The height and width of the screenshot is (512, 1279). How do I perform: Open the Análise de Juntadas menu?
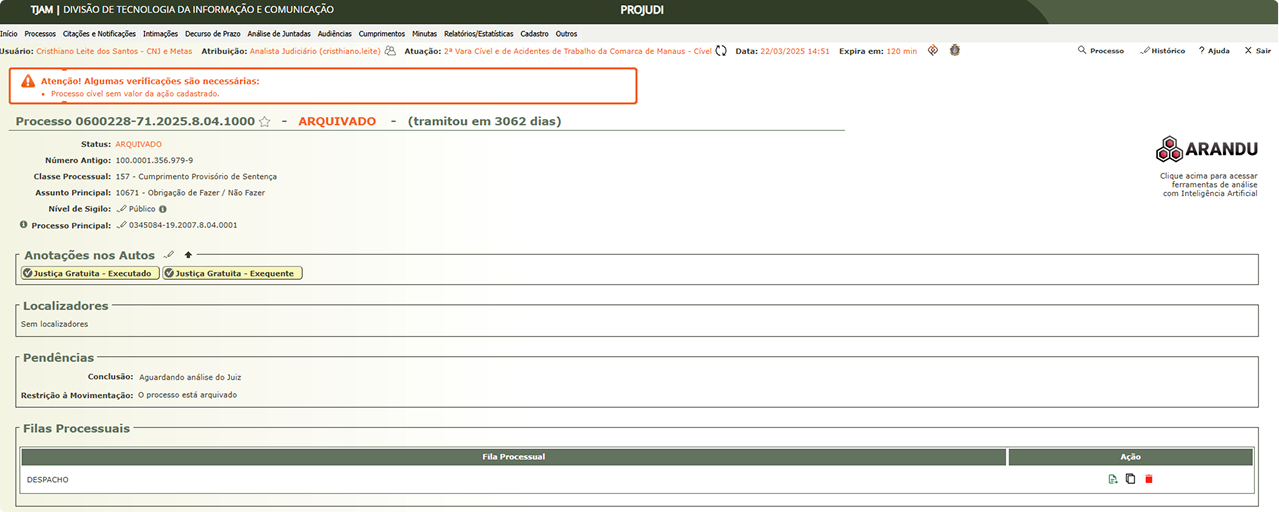(279, 34)
